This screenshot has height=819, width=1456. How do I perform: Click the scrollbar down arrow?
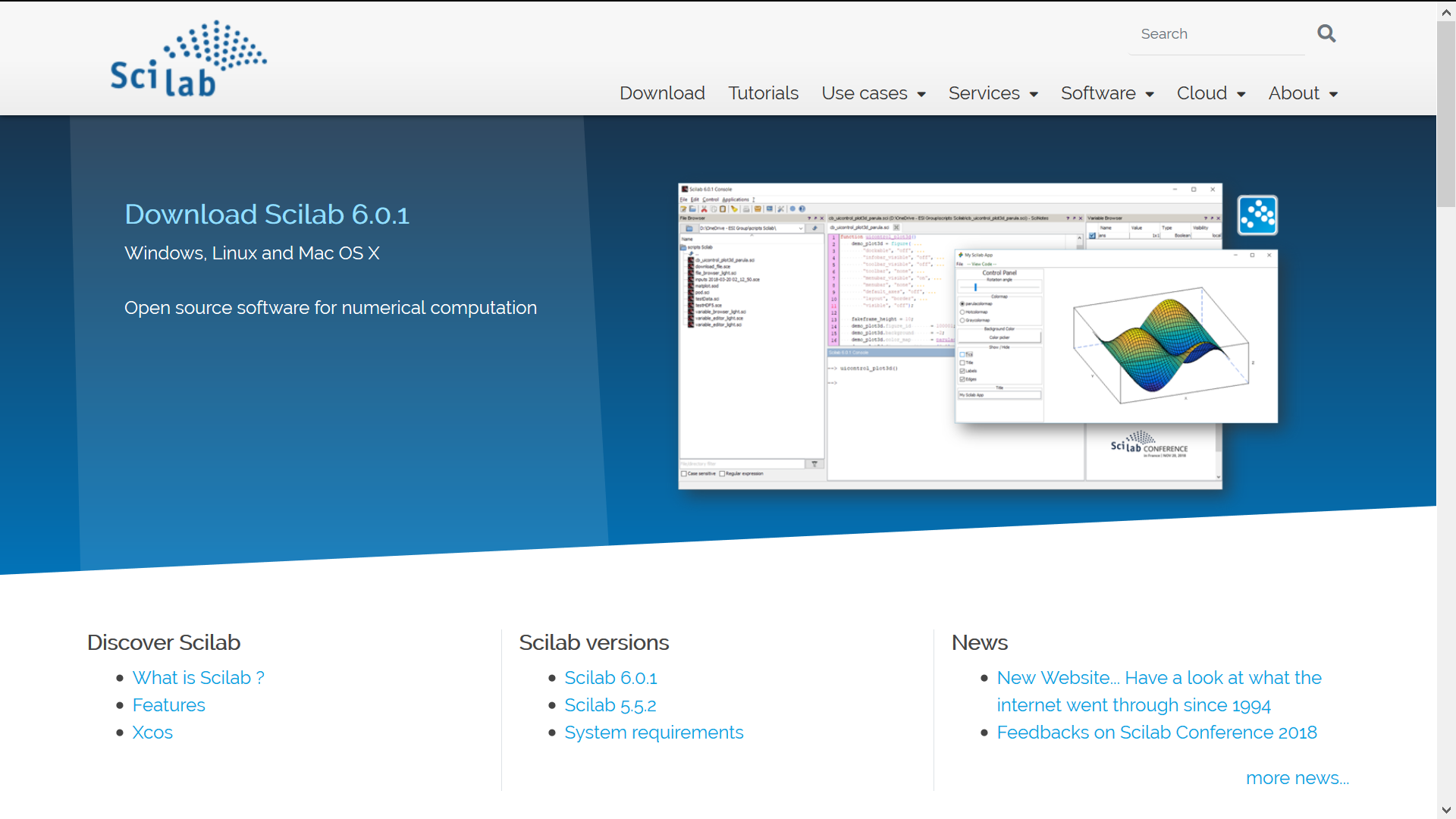pos(1446,810)
